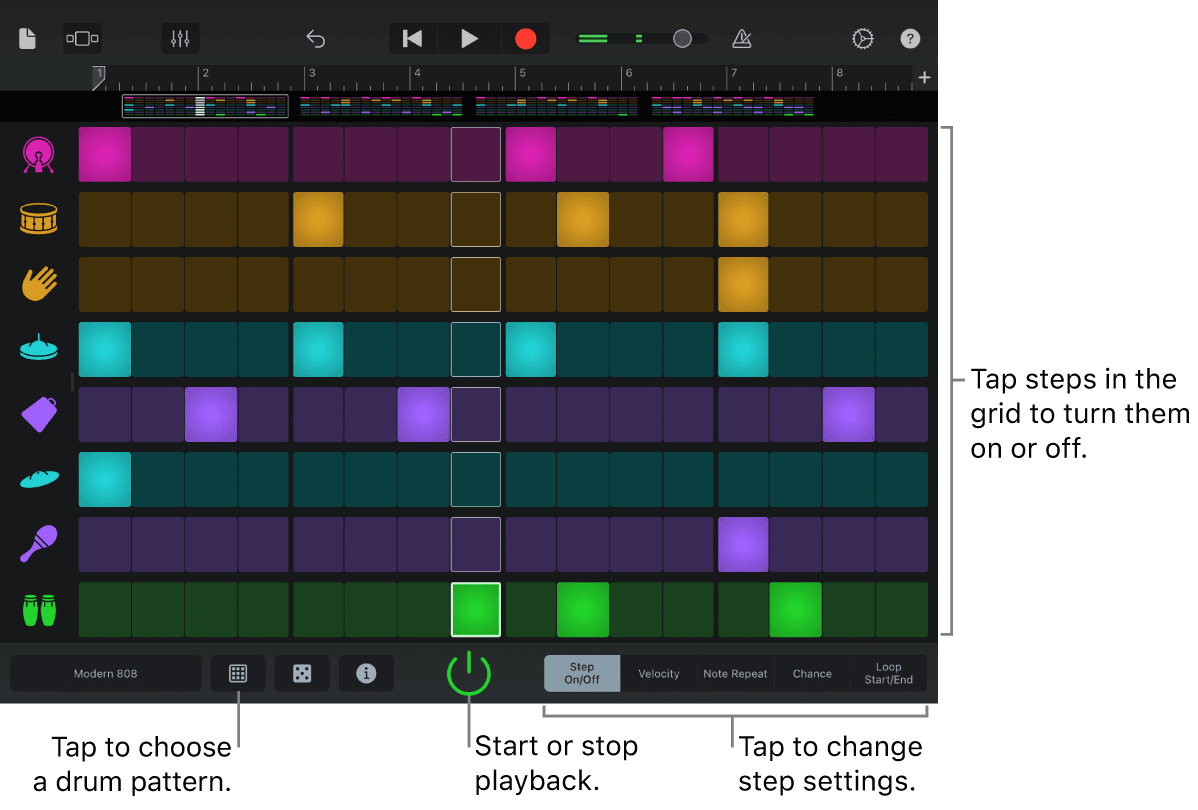Turn off the first magenta kick step
The image size is (1198, 810).
pyautogui.click(x=104, y=154)
